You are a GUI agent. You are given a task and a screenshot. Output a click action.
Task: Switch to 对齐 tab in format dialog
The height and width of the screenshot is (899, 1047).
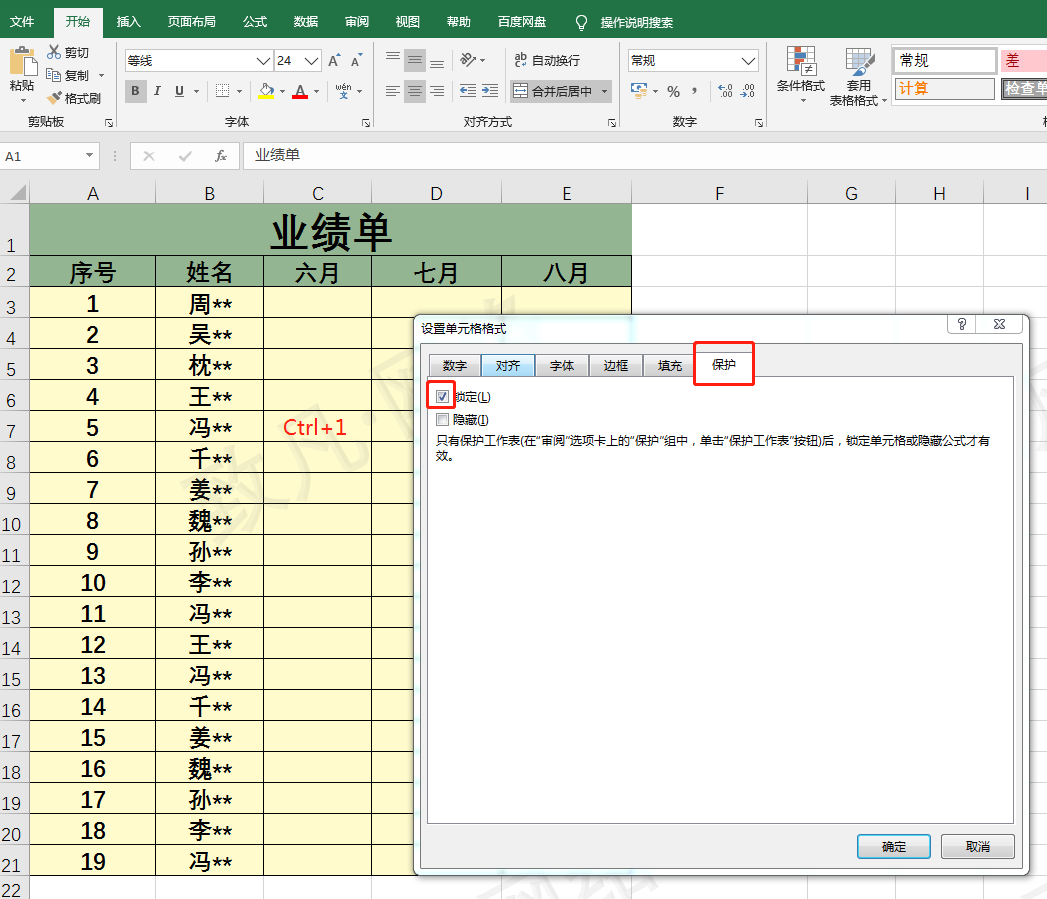(x=508, y=365)
